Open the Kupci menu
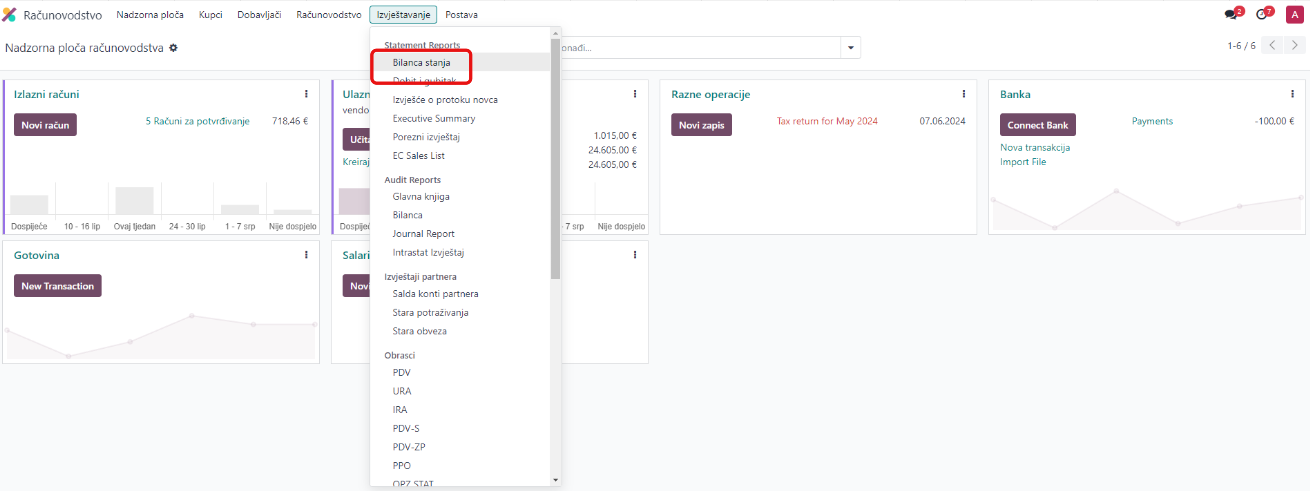Screen dimensions: 1310x491 (x=210, y=15)
